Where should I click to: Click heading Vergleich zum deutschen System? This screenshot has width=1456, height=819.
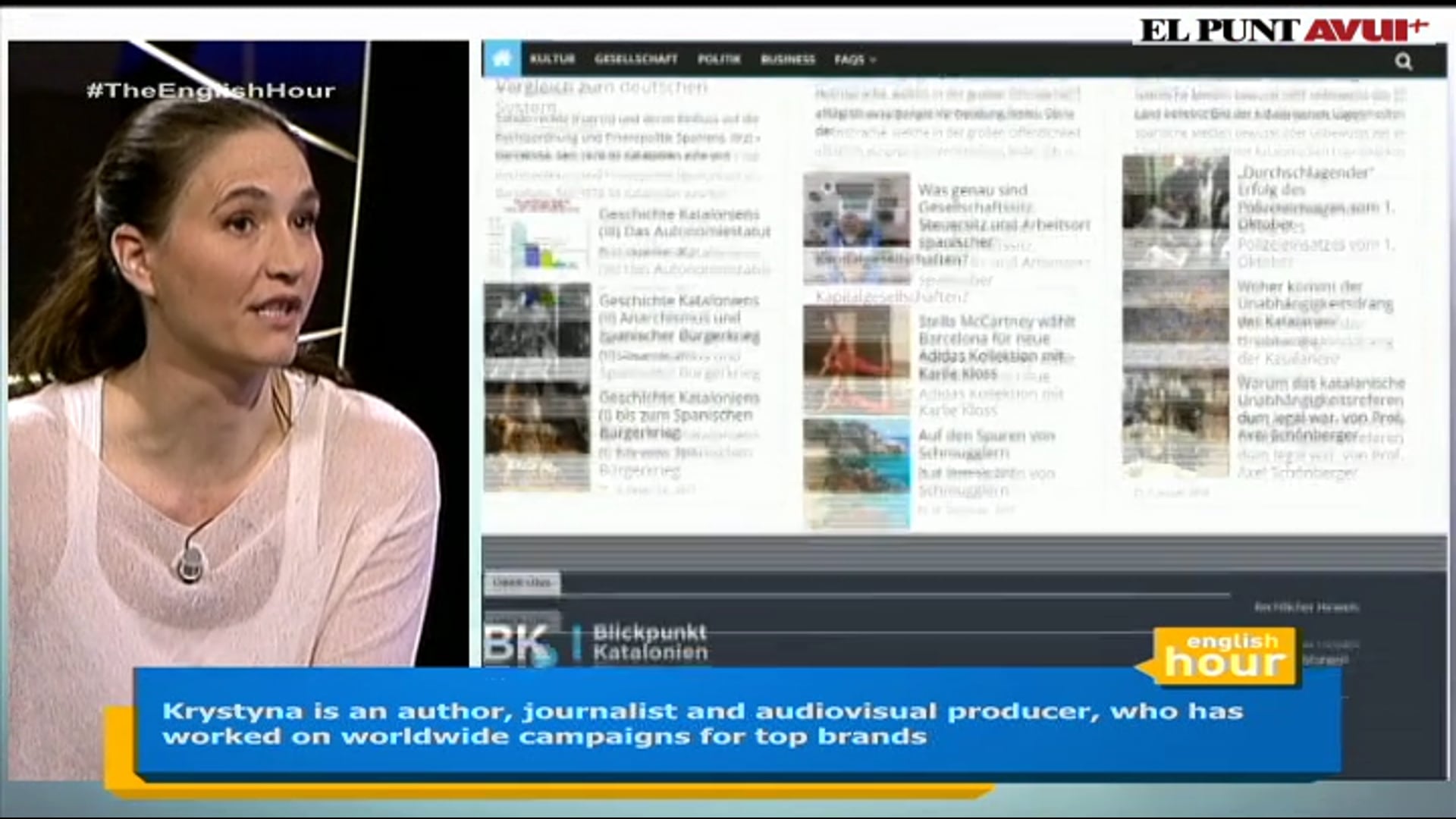coord(601,96)
